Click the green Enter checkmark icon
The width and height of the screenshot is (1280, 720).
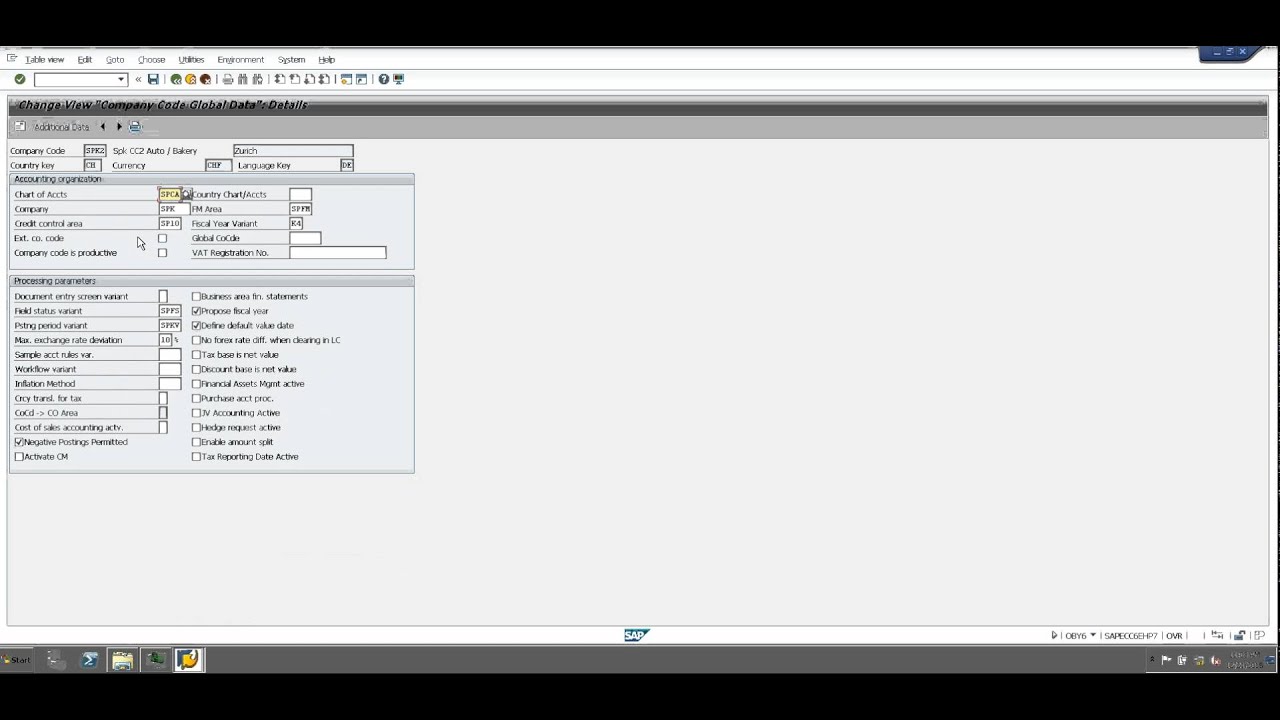19,79
